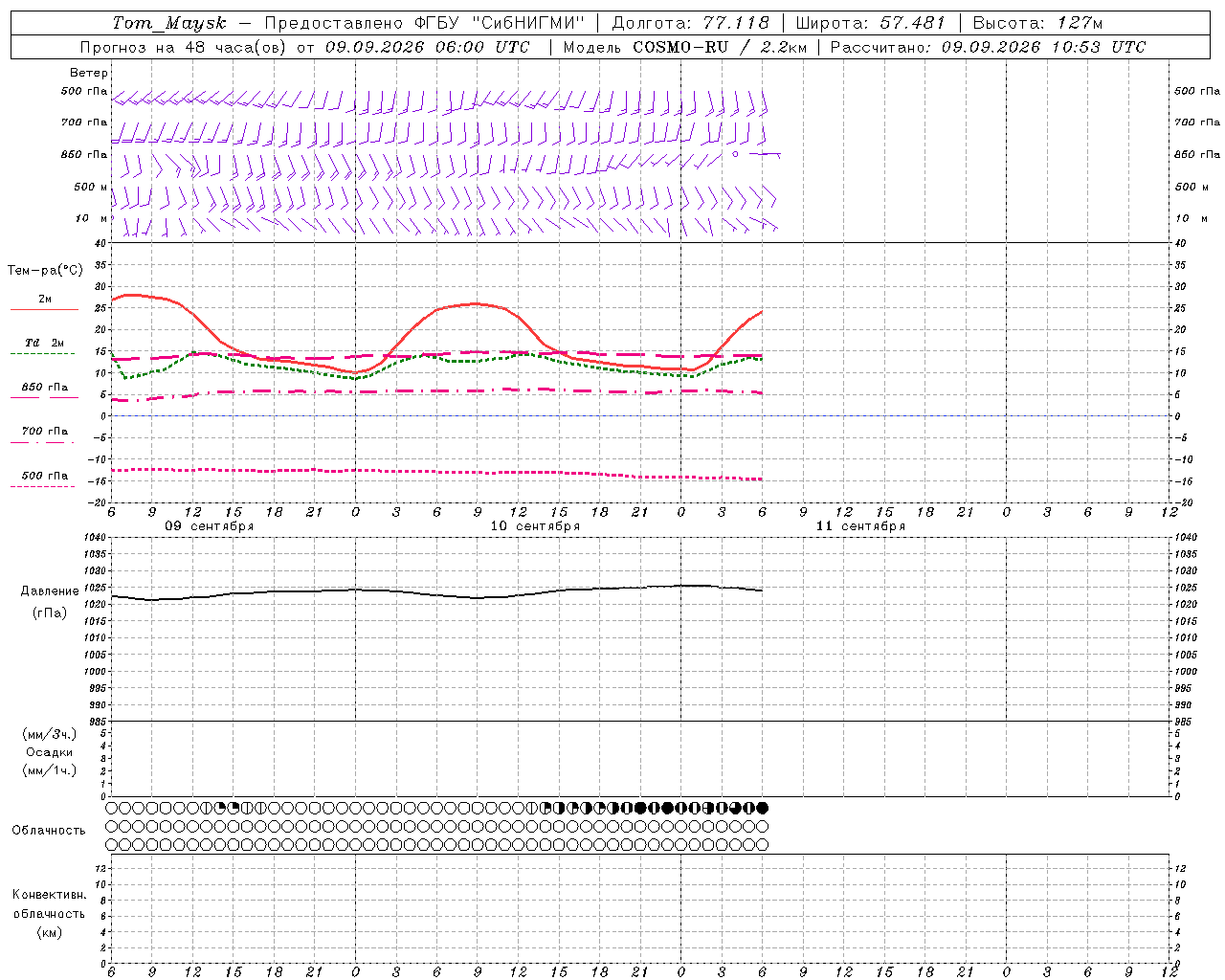
Task: Click the 11 сентября date label
Action: click(x=860, y=526)
